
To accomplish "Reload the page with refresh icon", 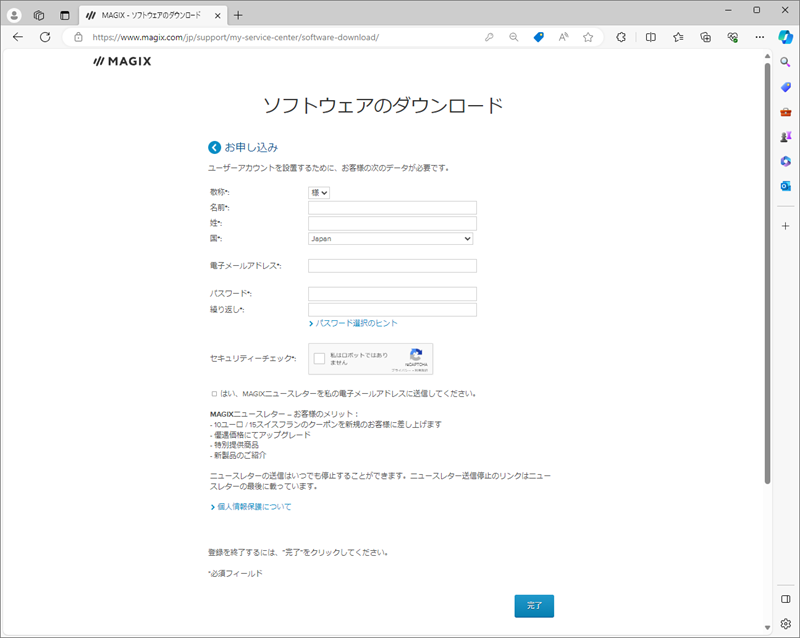I will (45, 37).
